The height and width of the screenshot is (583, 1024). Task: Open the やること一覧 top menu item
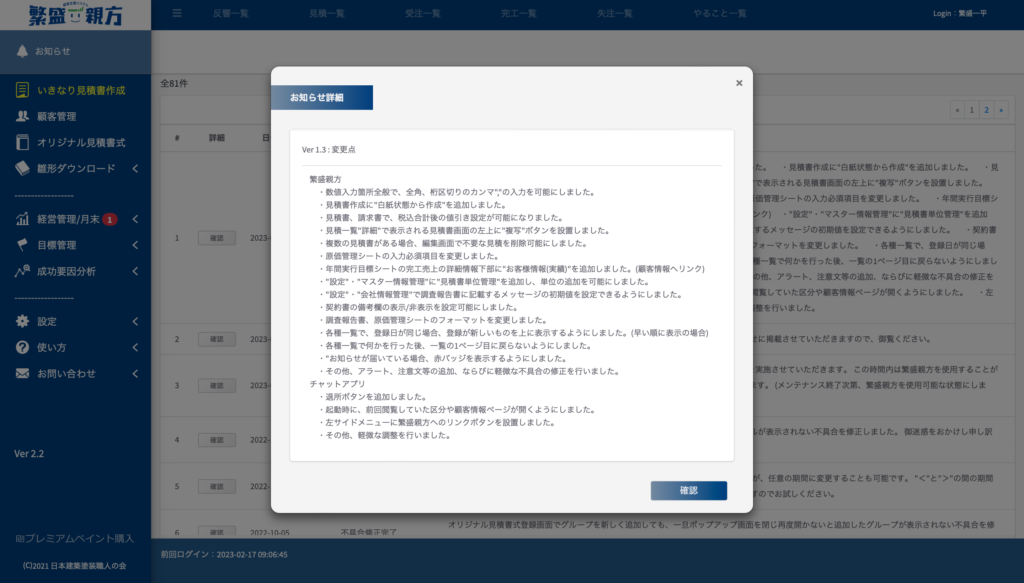point(720,13)
